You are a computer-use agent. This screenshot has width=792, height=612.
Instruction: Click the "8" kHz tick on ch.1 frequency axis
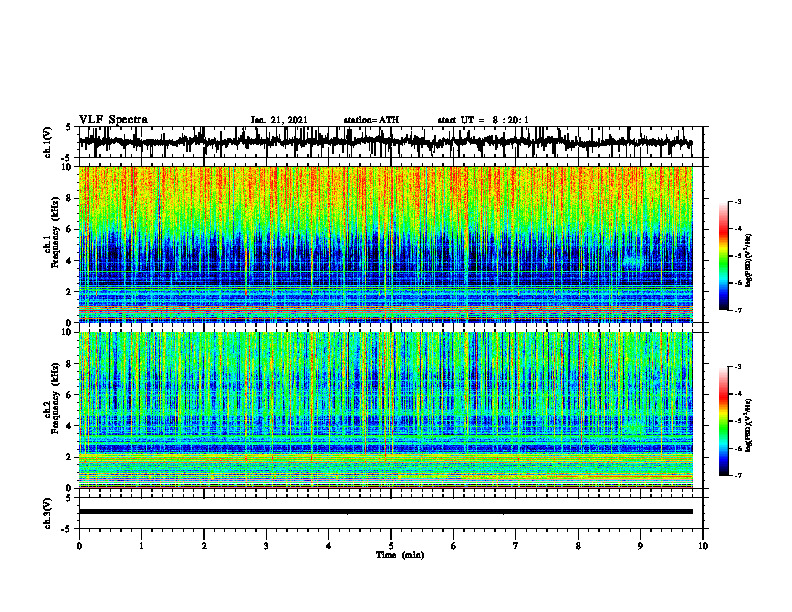point(70,198)
